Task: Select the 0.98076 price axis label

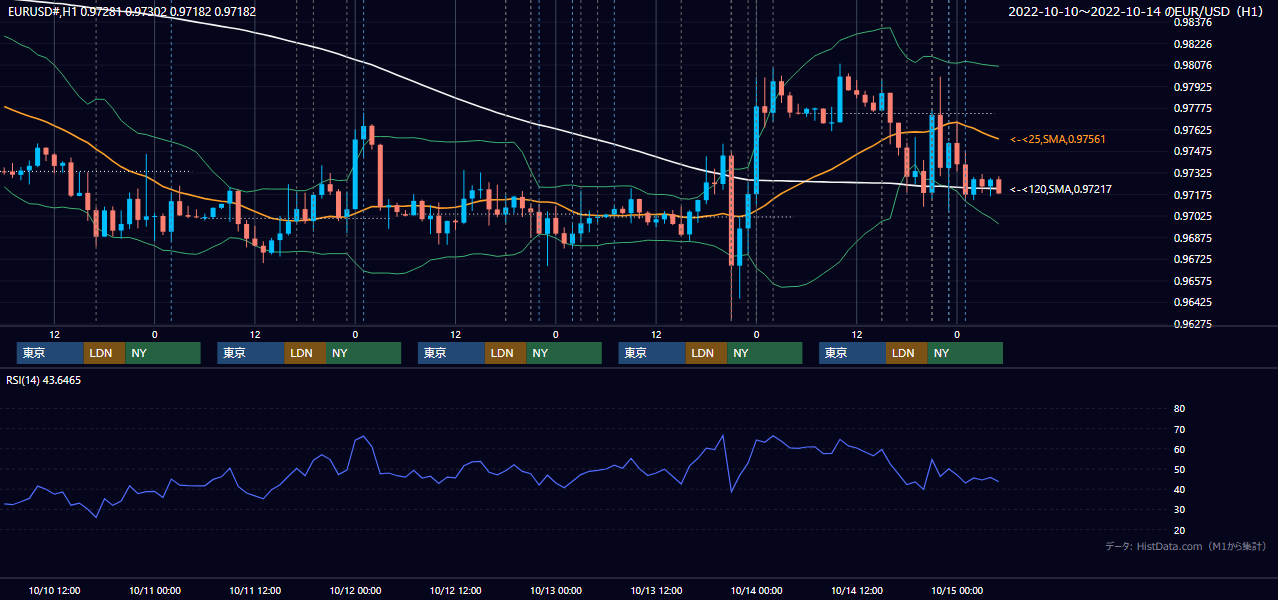Action: point(1193,66)
